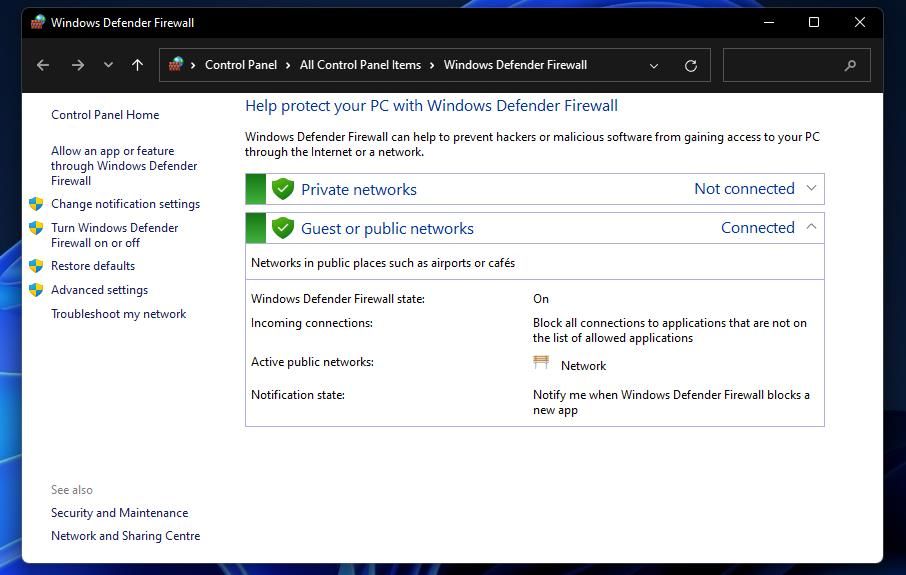Open Advanced settings link
The image size is (906, 575).
[x=99, y=290]
